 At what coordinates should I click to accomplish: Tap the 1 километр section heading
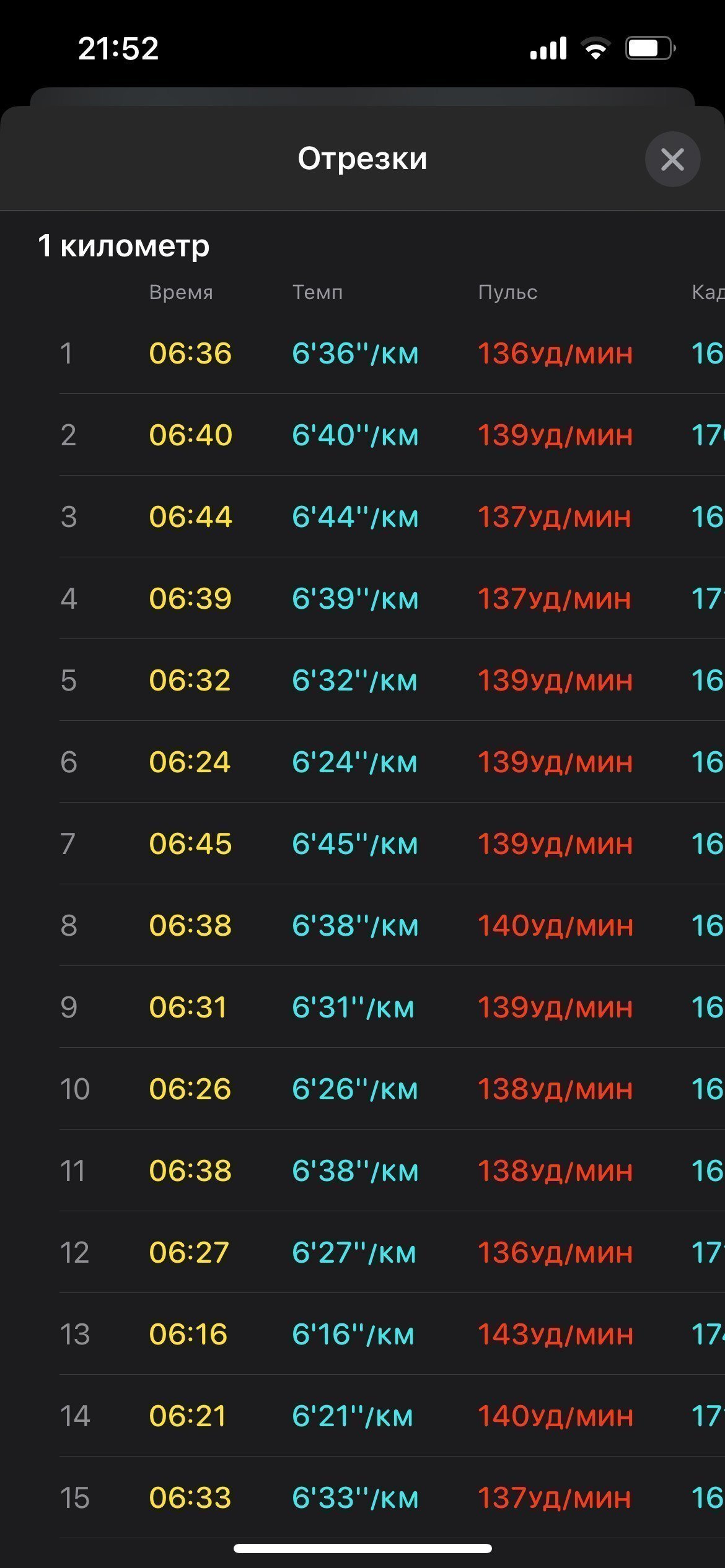pyautogui.click(x=124, y=246)
